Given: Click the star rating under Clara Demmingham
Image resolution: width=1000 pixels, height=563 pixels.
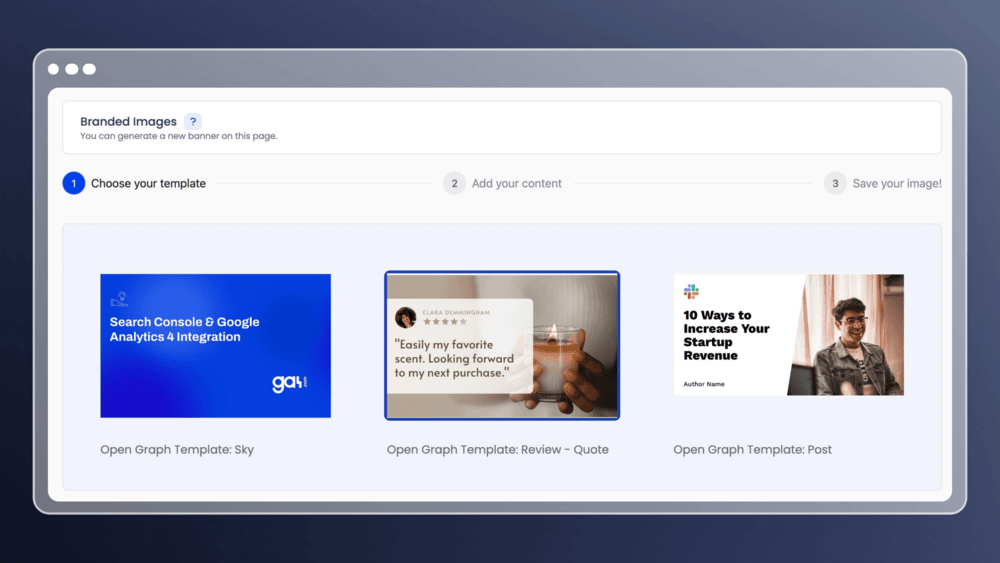Looking at the screenshot, I should click(444, 322).
